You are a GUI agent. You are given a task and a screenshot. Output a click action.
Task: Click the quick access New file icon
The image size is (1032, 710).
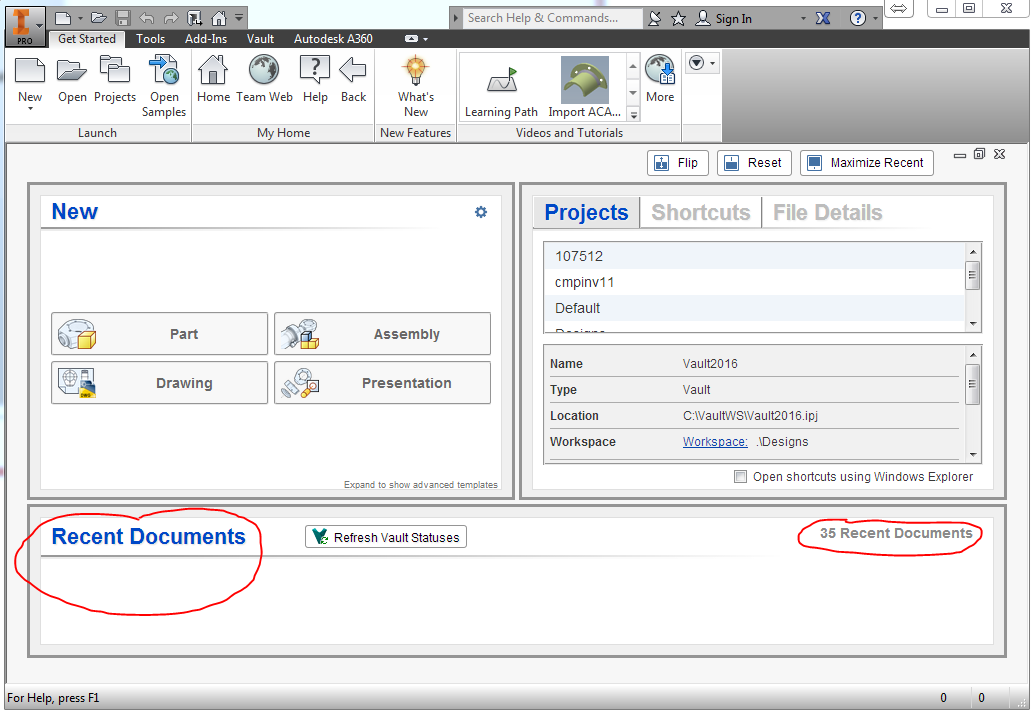pos(63,18)
